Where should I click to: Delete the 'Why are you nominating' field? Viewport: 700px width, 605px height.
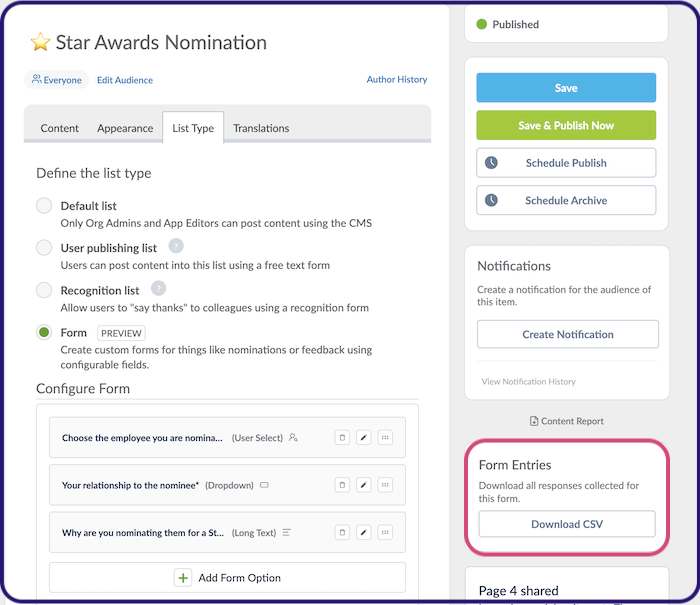[x=342, y=532]
